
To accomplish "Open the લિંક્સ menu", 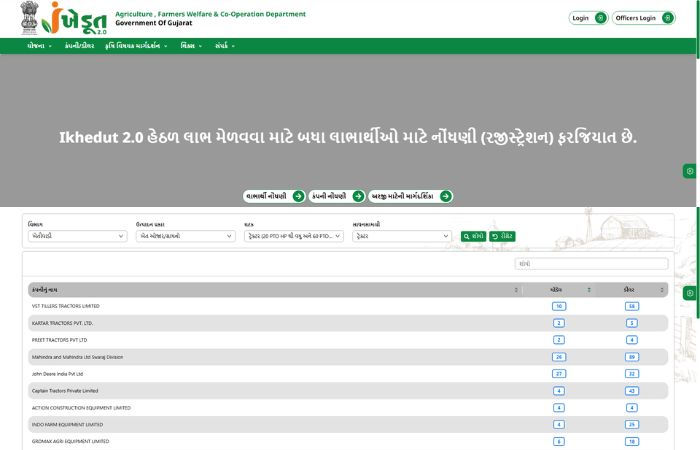I will 191,46.
